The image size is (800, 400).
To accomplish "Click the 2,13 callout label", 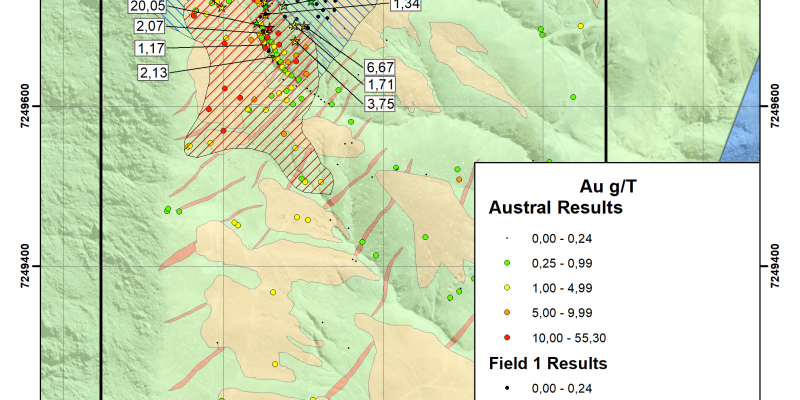I will 154,71.
